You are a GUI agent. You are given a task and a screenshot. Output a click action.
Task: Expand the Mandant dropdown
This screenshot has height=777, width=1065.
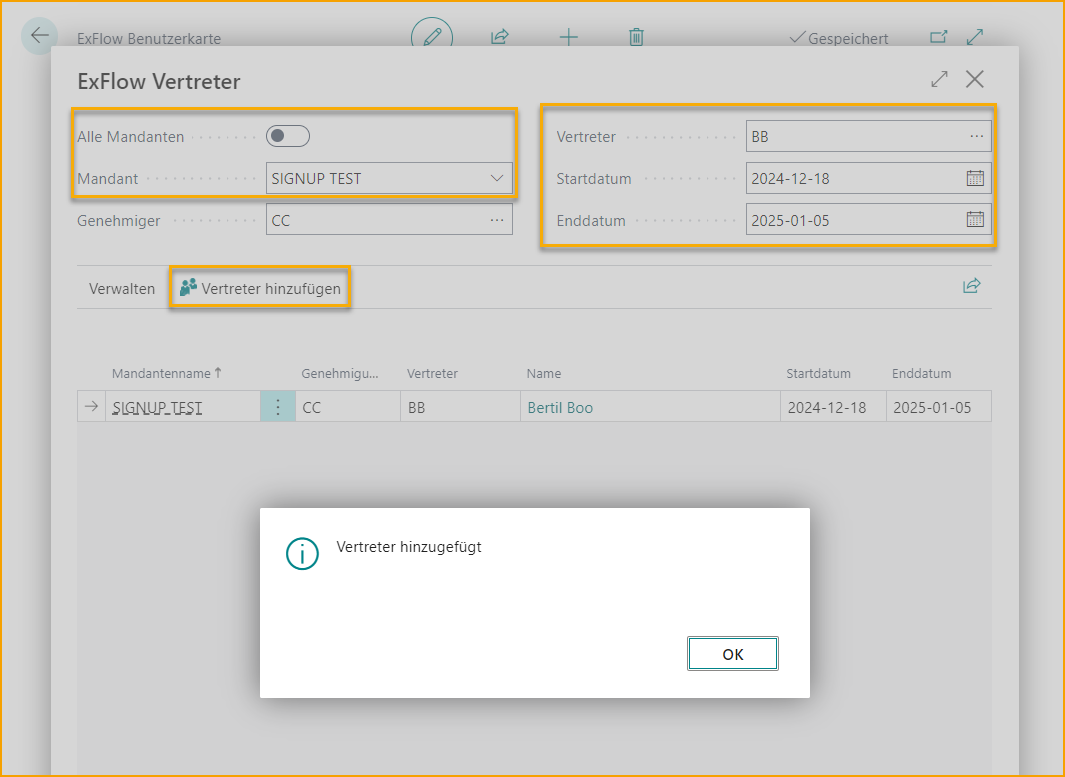tap(497, 179)
